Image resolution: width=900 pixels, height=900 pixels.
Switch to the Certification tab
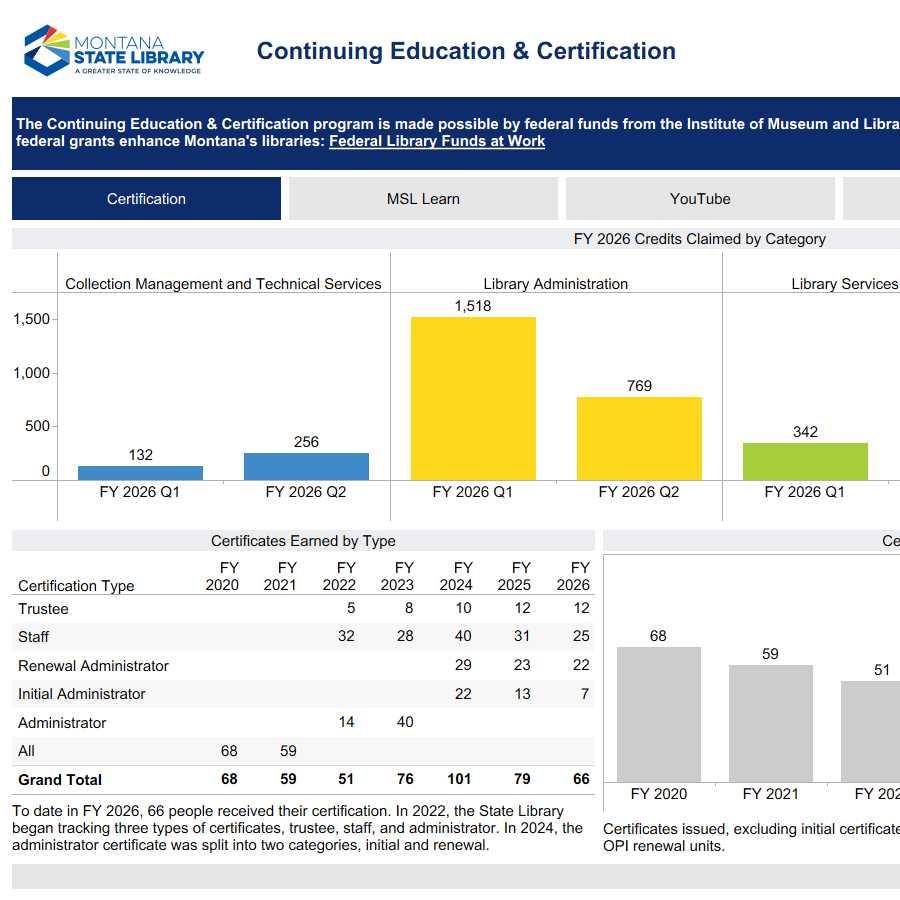(x=146, y=199)
